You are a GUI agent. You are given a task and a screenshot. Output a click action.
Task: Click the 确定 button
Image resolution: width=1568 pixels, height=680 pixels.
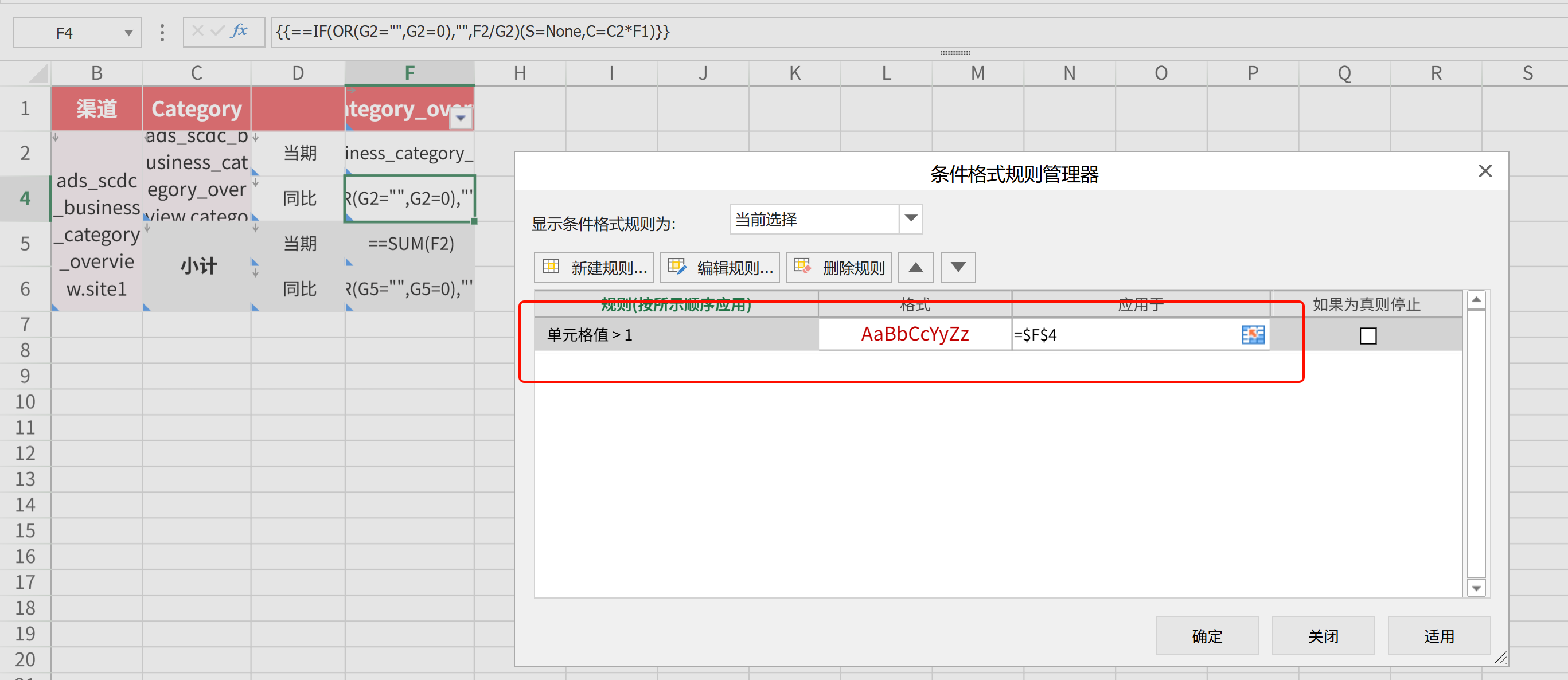tap(1207, 635)
